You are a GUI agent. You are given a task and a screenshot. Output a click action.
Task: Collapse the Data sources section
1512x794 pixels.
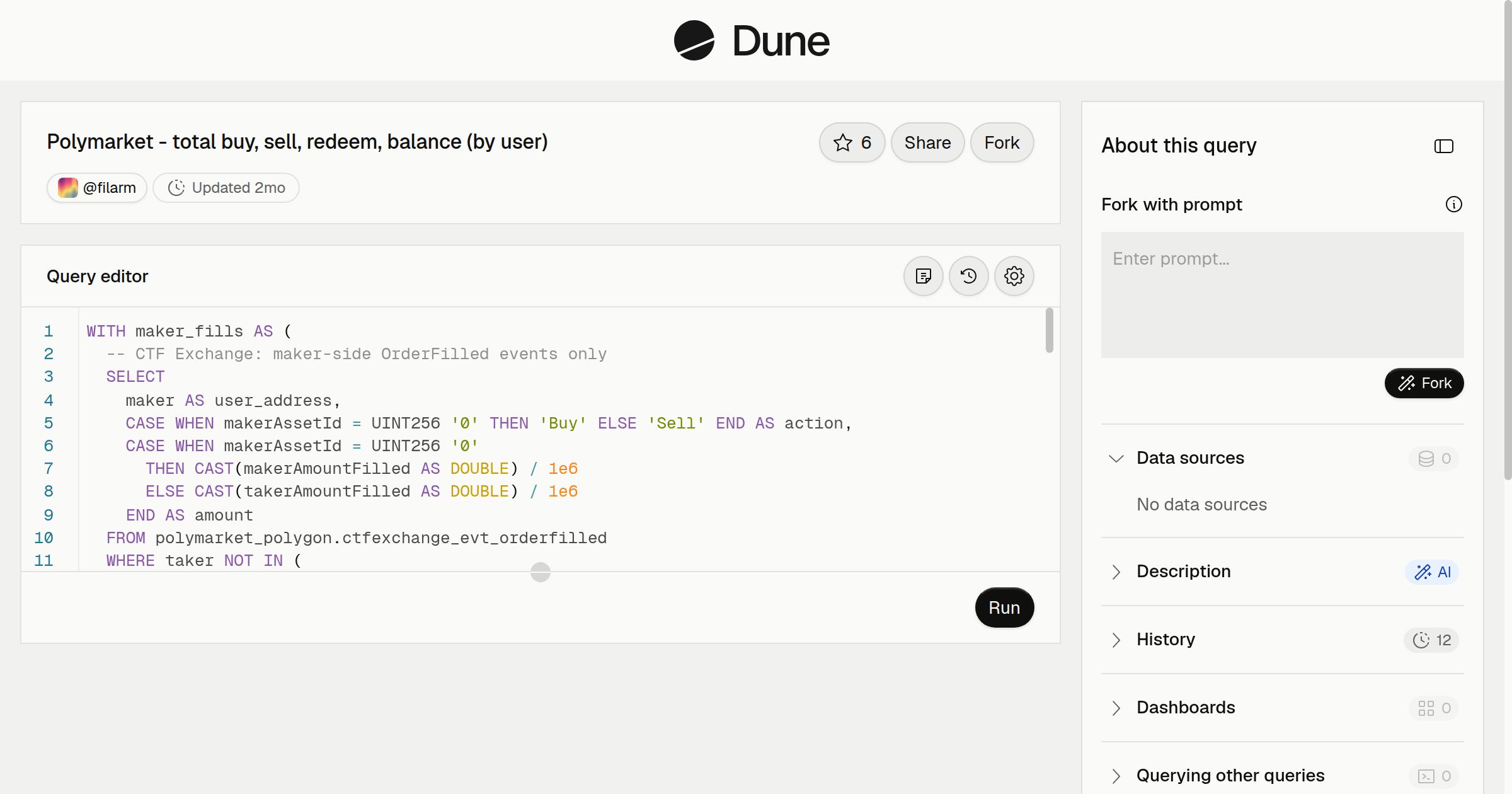(1116, 458)
